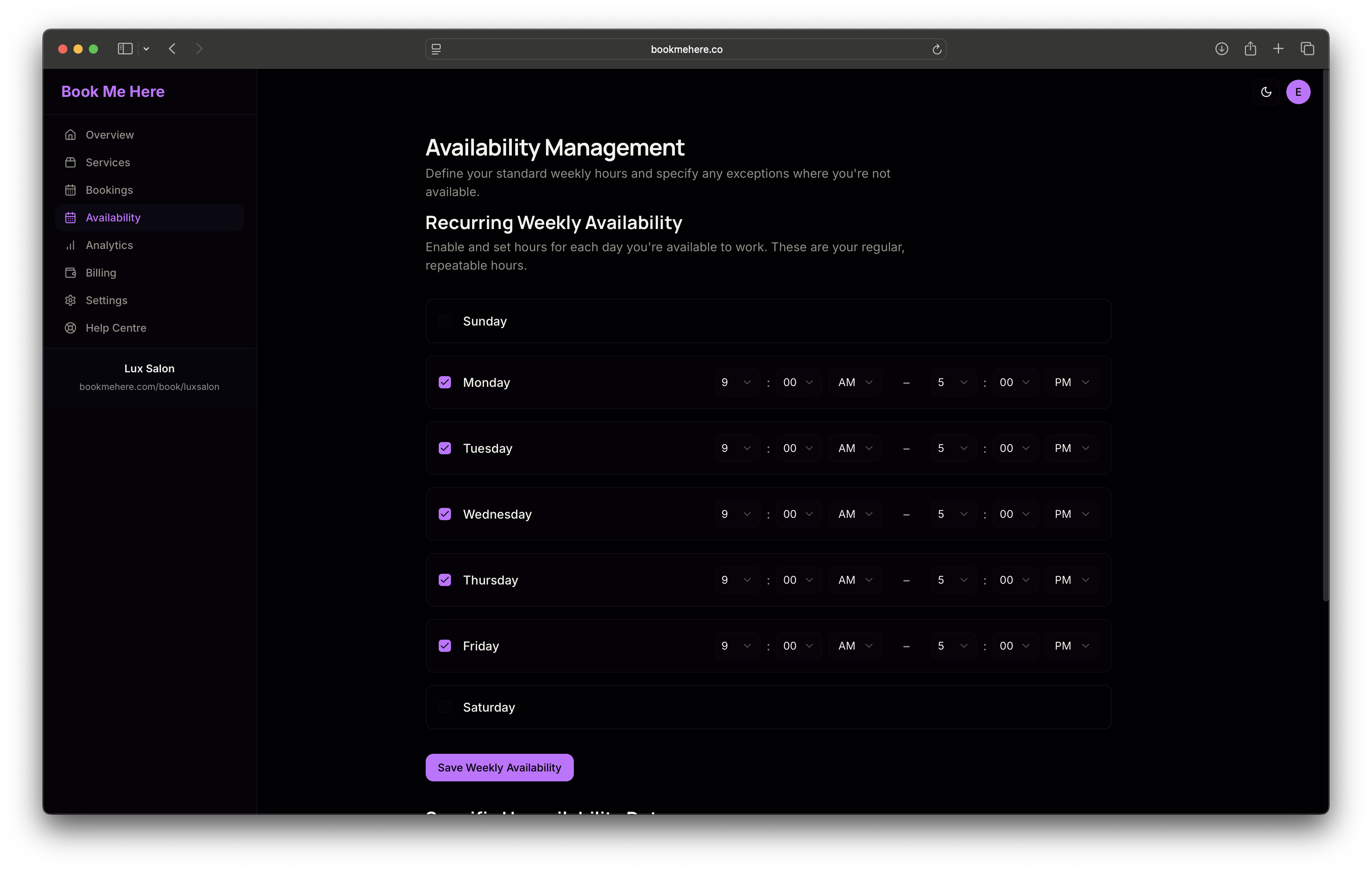This screenshot has width=1372, height=871.
Task: Click the Sunday row label
Action: [485, 321]
